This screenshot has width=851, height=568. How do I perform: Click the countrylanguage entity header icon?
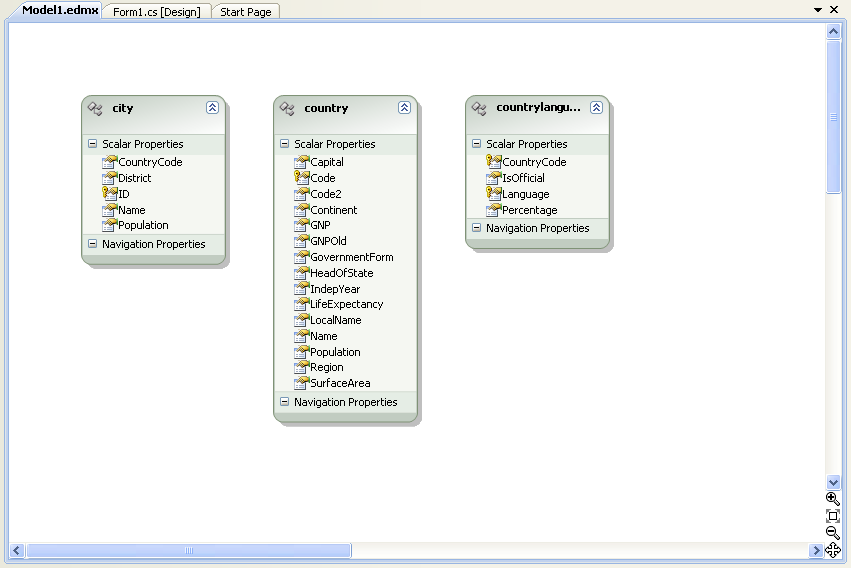479,108
